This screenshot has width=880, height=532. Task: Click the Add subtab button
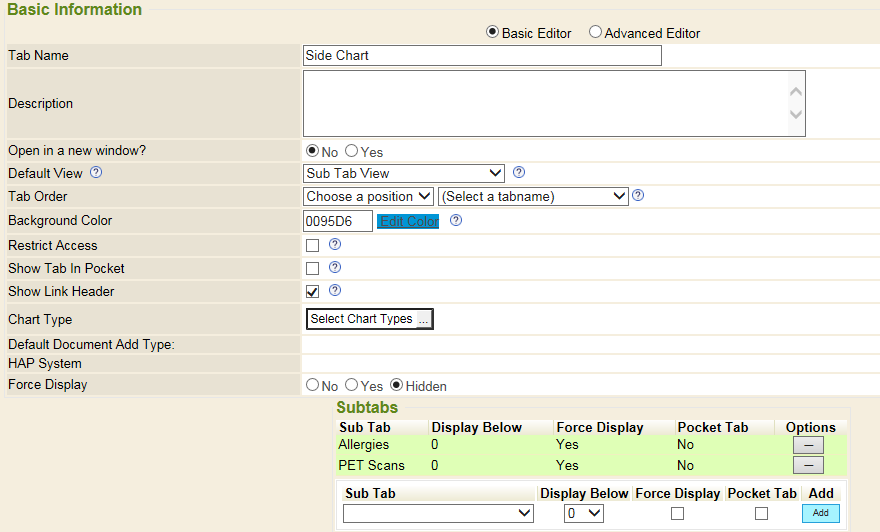[820, 513]
